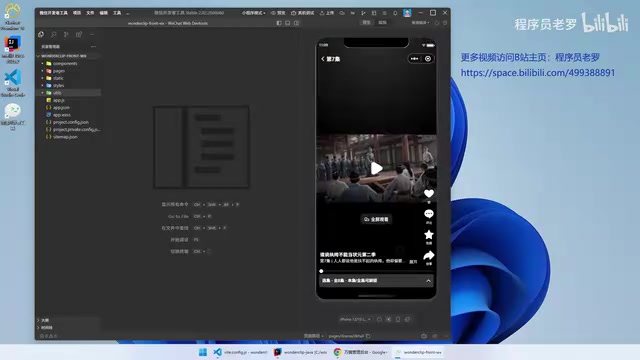Open the page path (页面路径) dropdown
Screen dimensions: 640x360
click(313, 336)
